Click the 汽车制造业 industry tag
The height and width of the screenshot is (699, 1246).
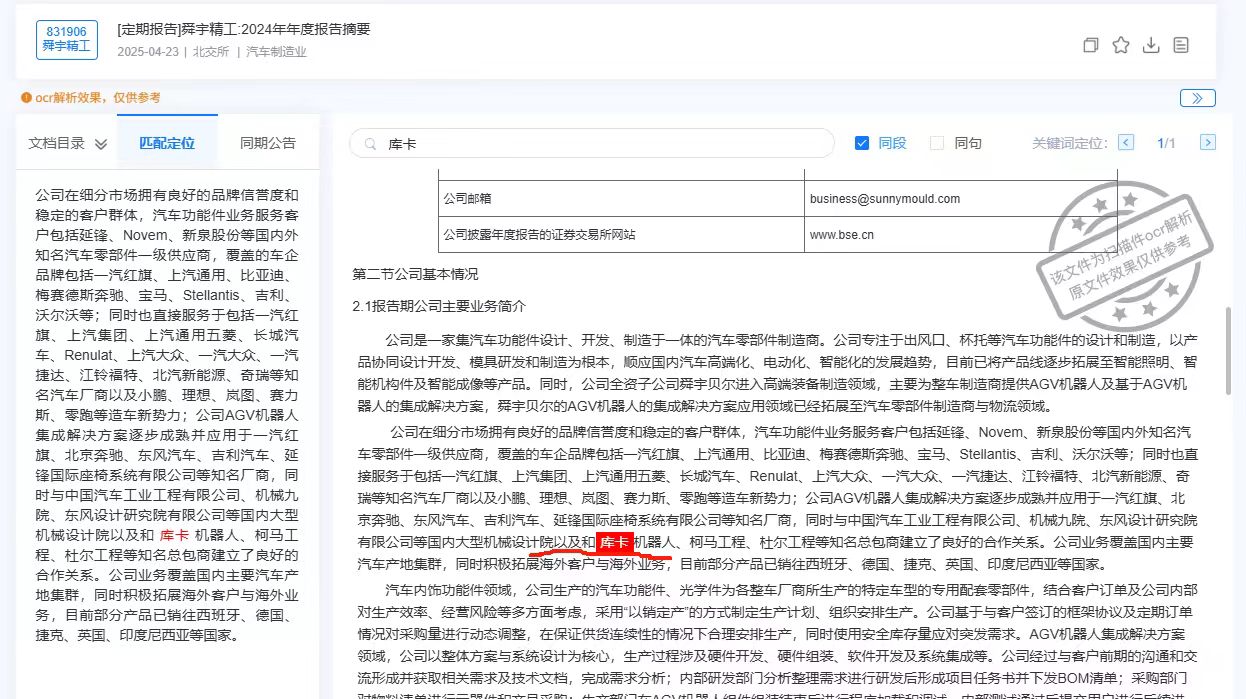click(277, 52)
